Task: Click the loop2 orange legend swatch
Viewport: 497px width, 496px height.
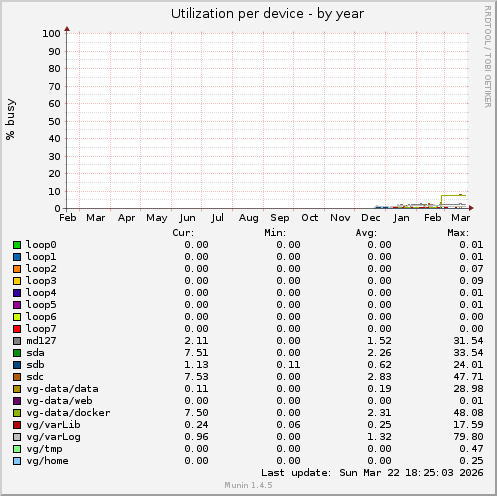Action: [17, 269]
